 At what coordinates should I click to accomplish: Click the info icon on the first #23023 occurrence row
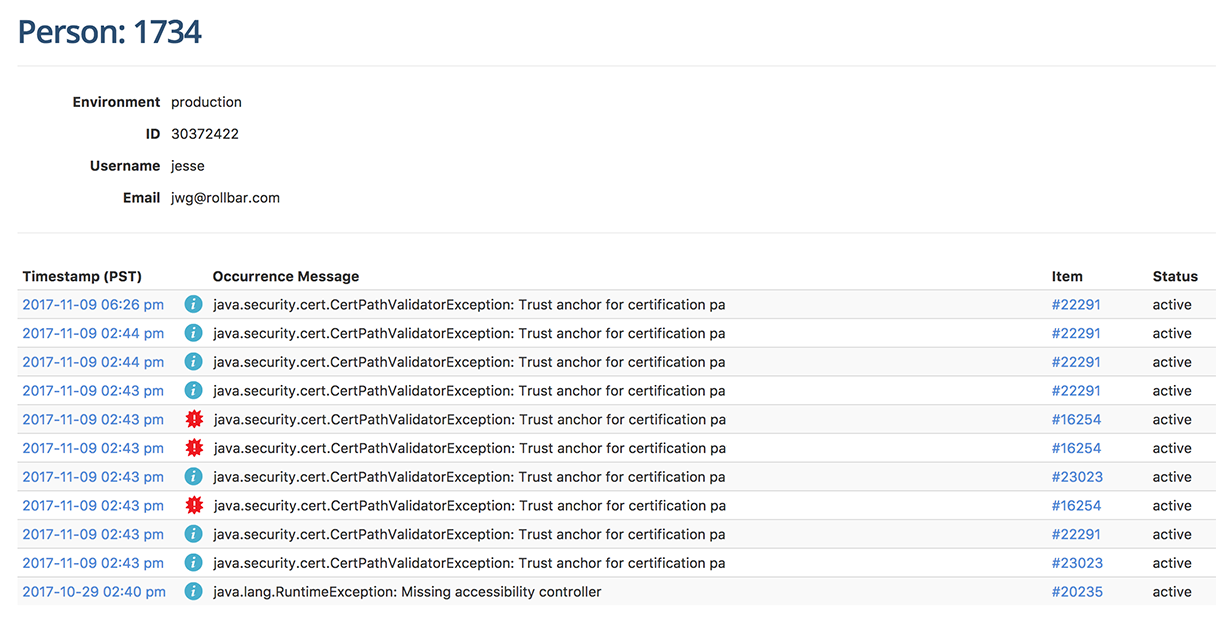click(193, 477)
